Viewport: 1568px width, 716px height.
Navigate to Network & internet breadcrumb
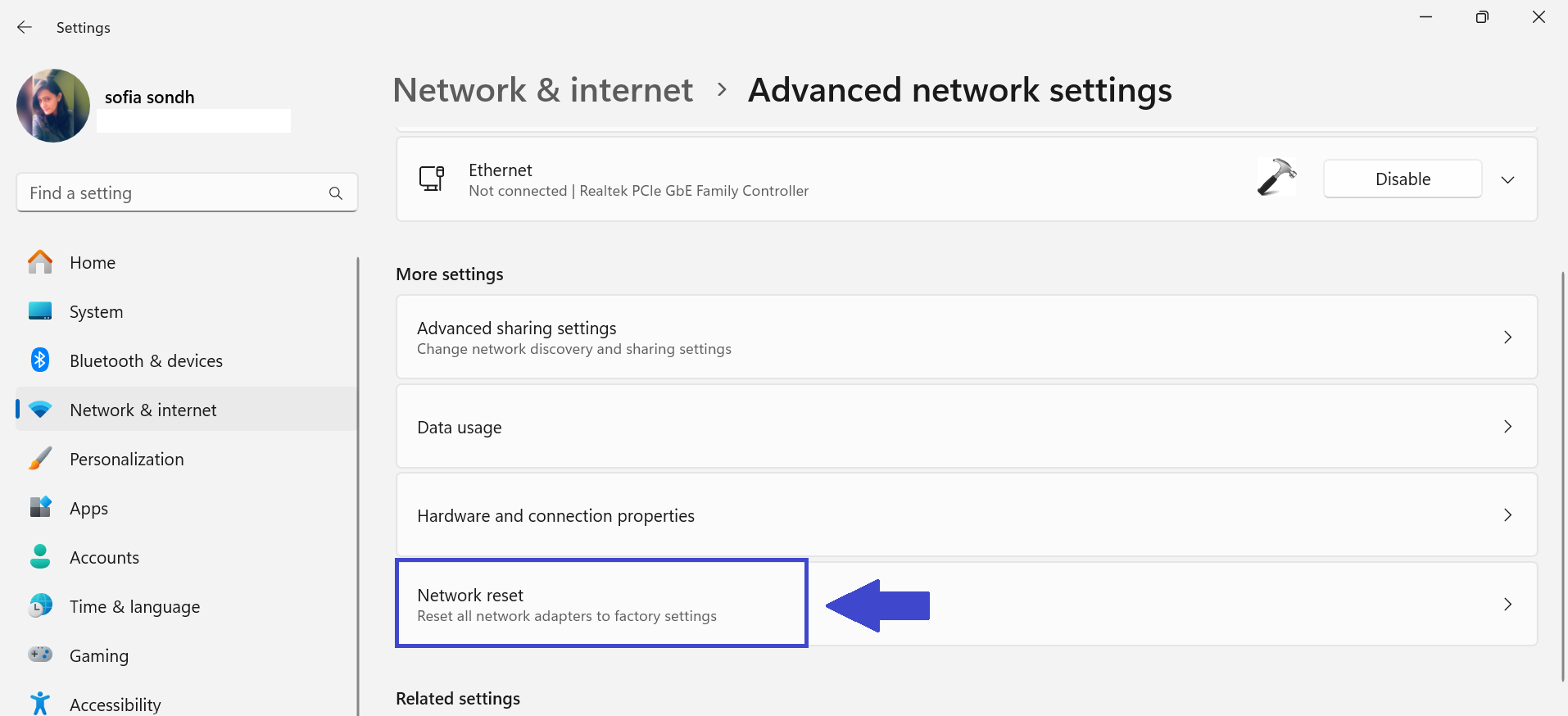(x=542, y=90)
